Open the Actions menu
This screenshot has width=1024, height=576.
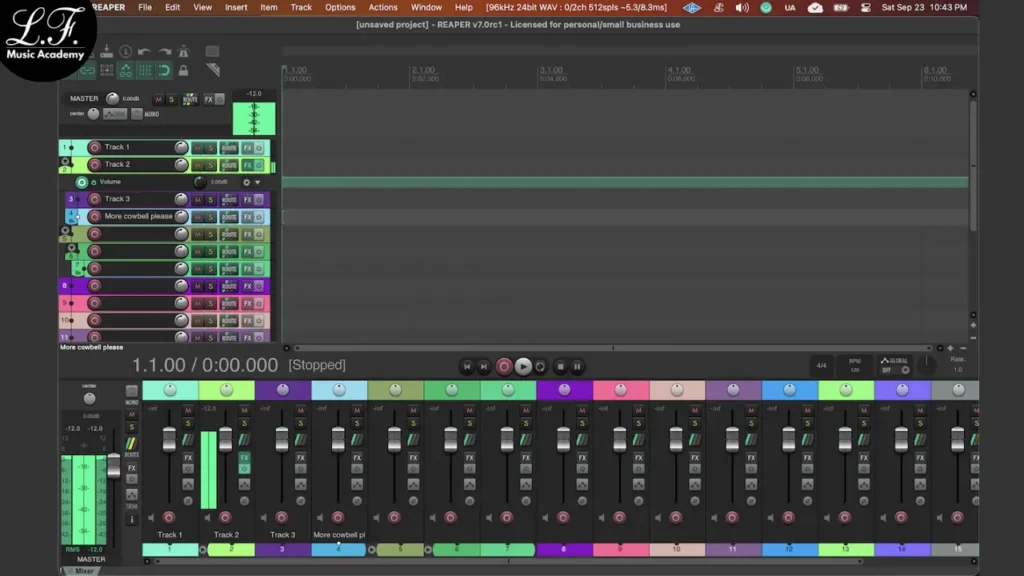[383, 7]
